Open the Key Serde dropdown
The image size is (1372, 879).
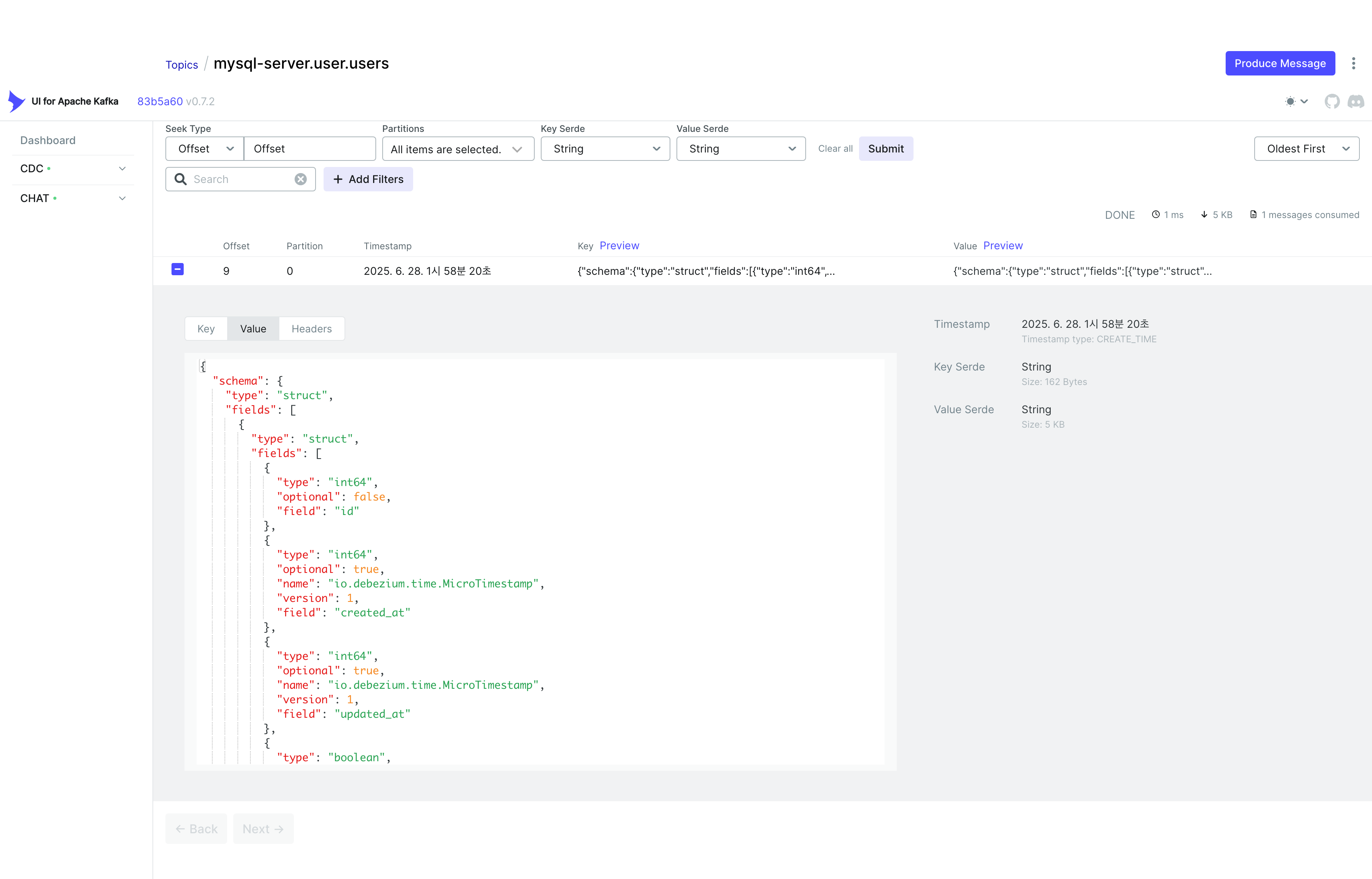click(x=605, y=148)
